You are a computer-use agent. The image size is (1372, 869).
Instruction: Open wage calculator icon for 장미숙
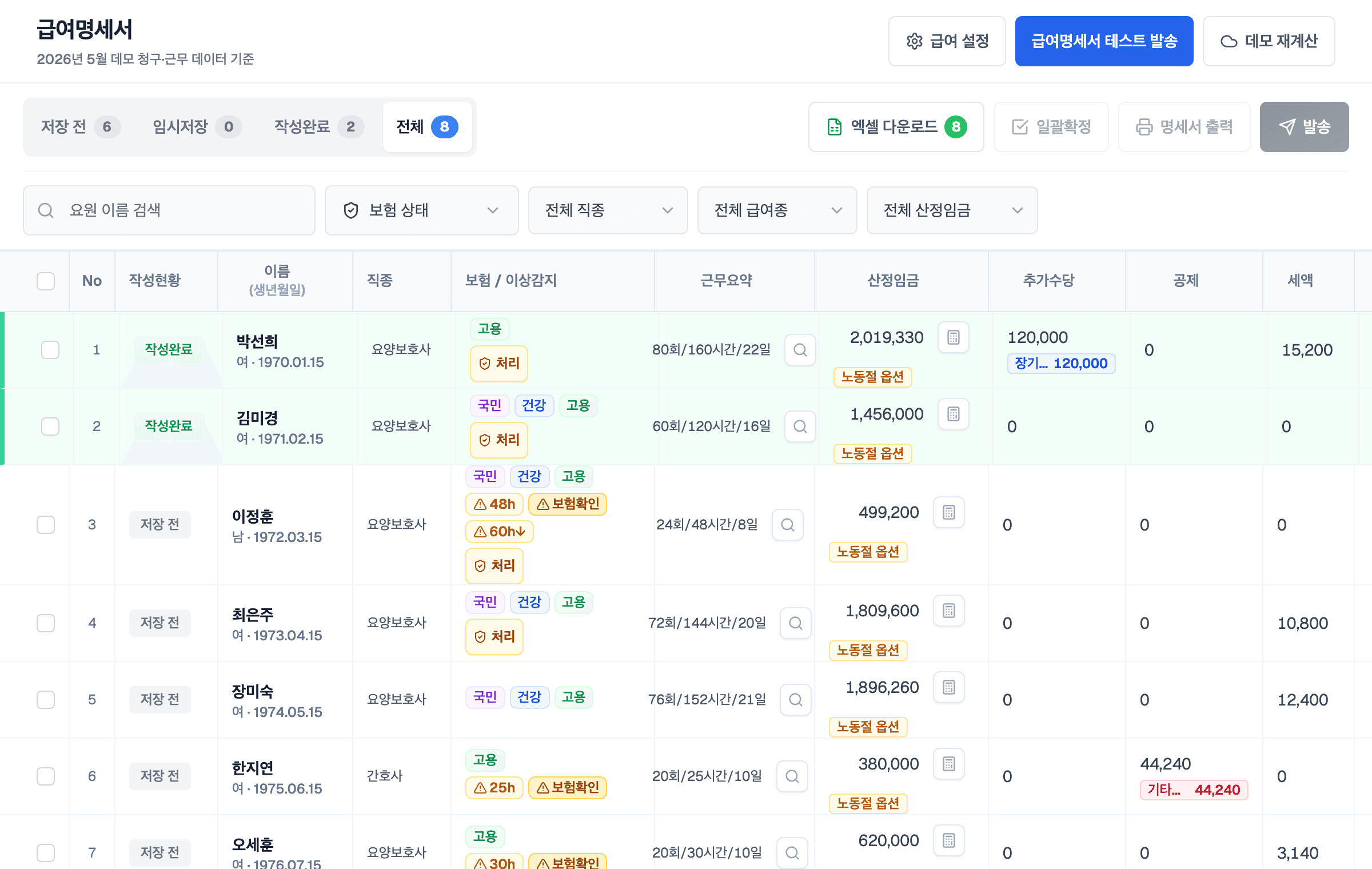(x=948, y=687)
